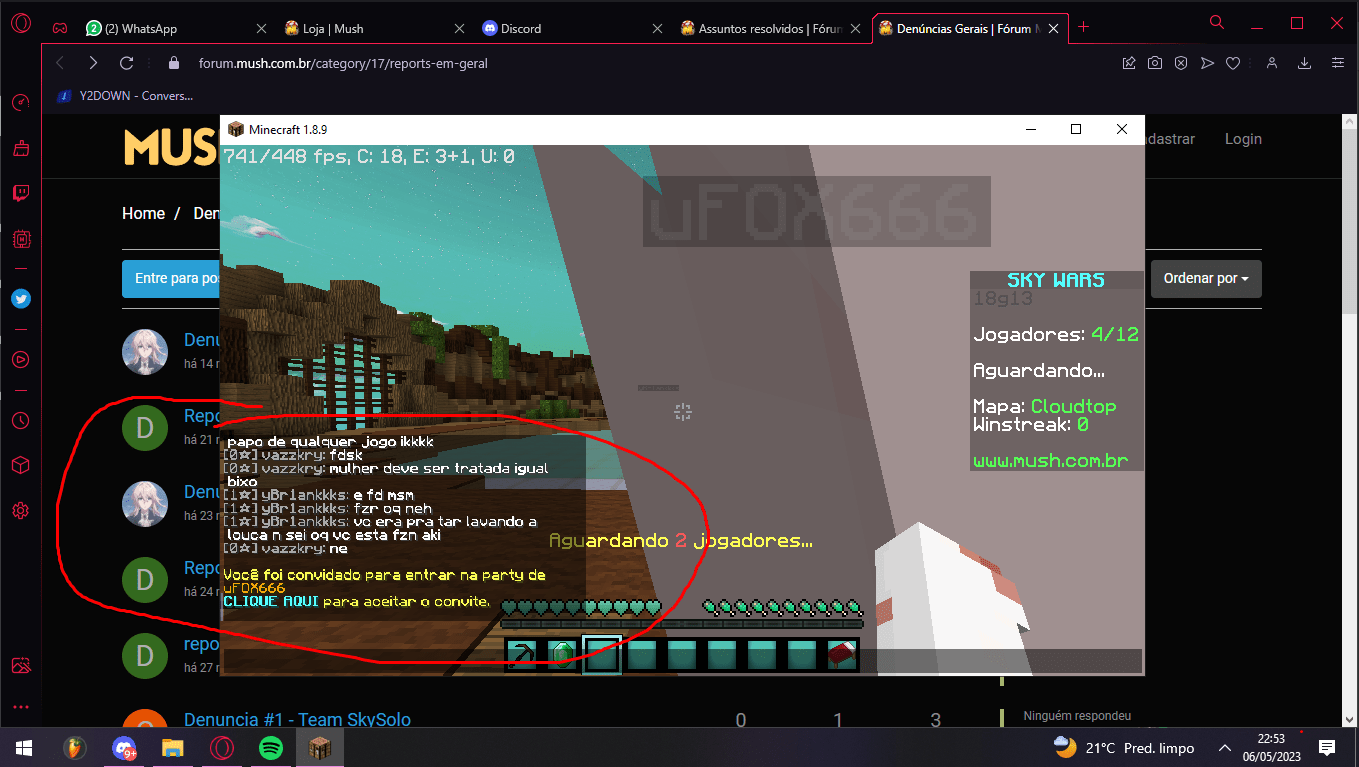Select the red bed in the hotbar
This screenshot has height=767, width=1359.
click(x=842, y=655)
